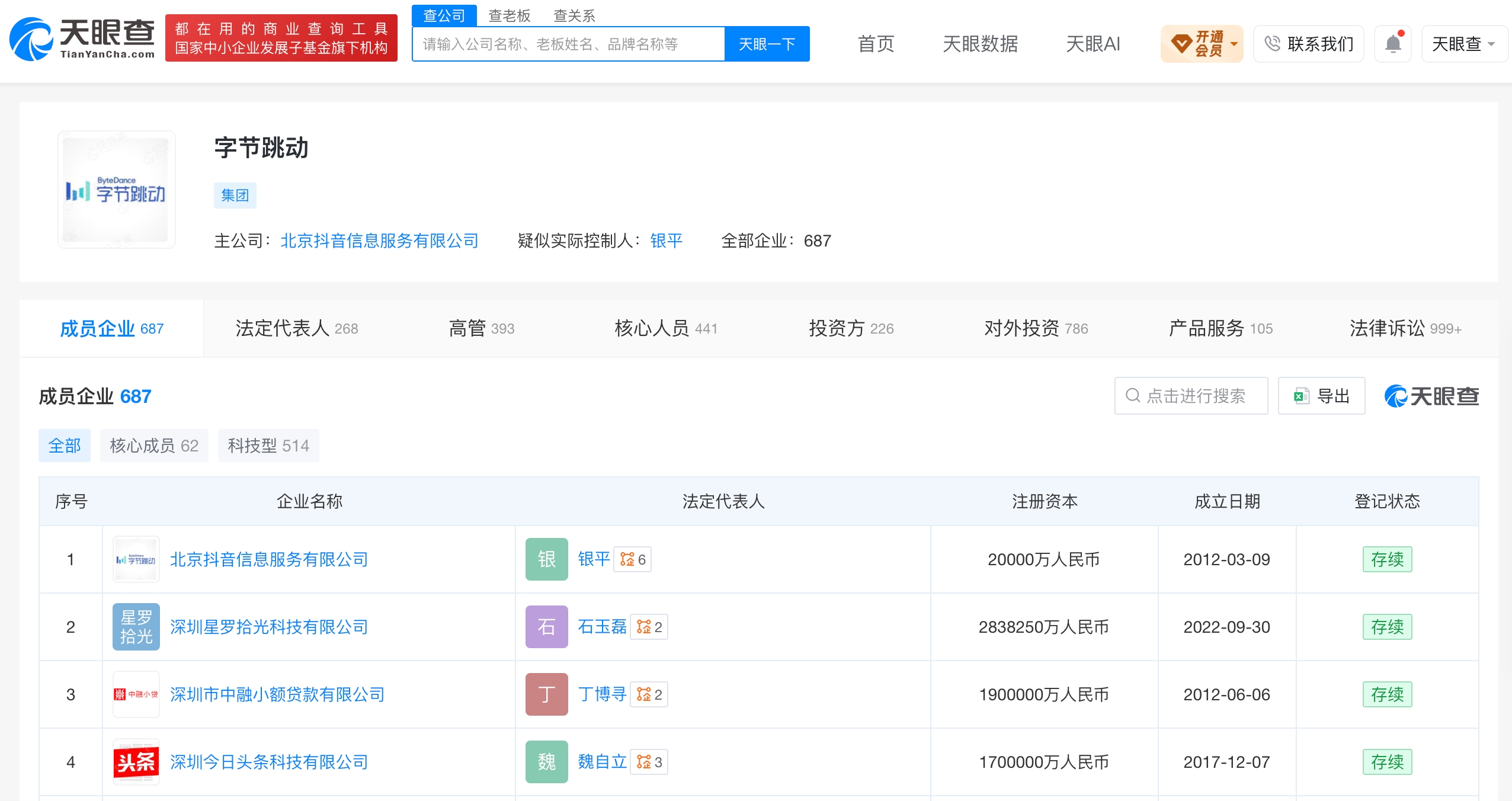Click the relation graph icon beside 银平
This screenshot has height=801, width=1512.
[627, 559]
